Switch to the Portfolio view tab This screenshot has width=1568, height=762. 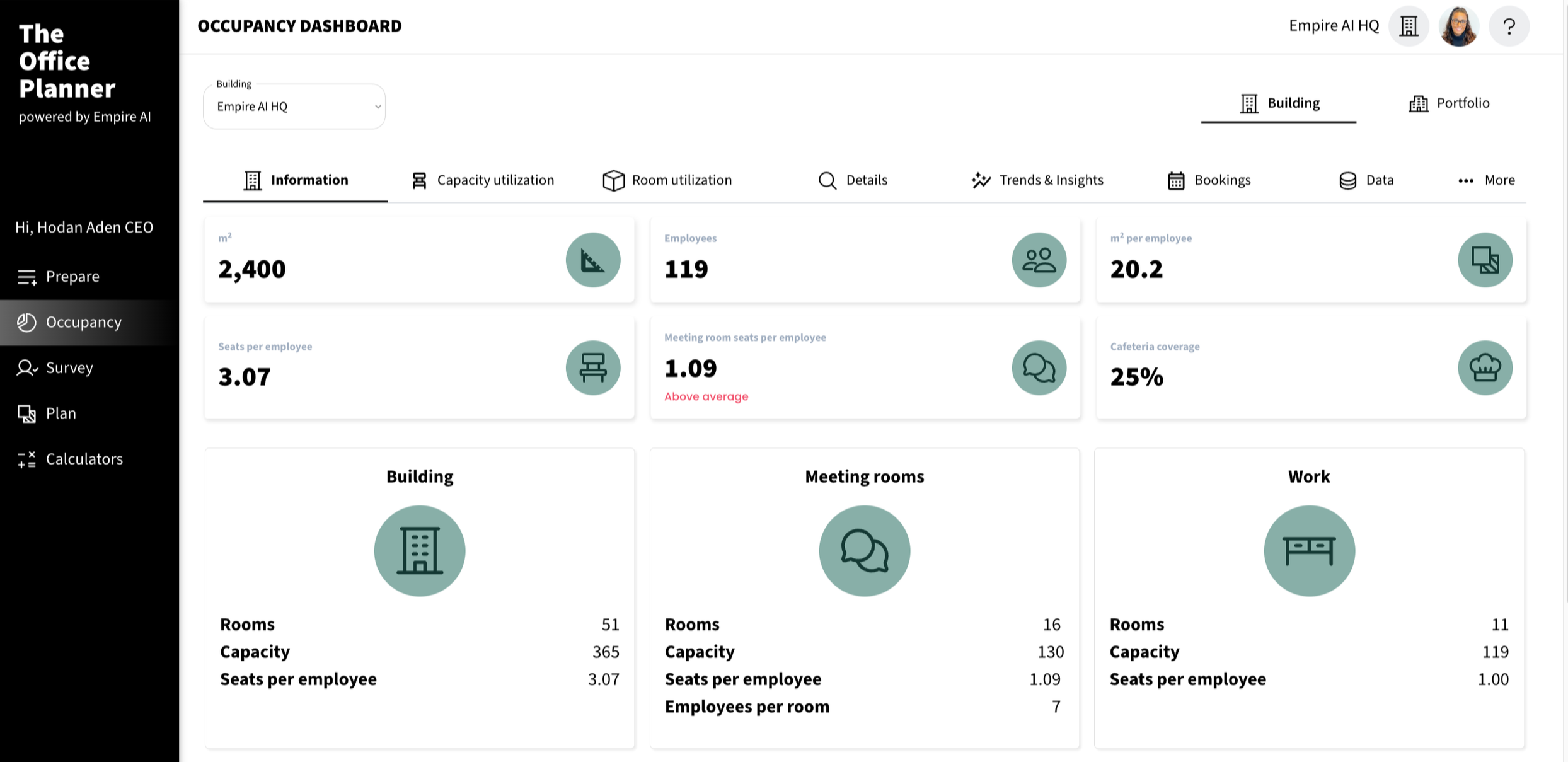coord(1449,103)
